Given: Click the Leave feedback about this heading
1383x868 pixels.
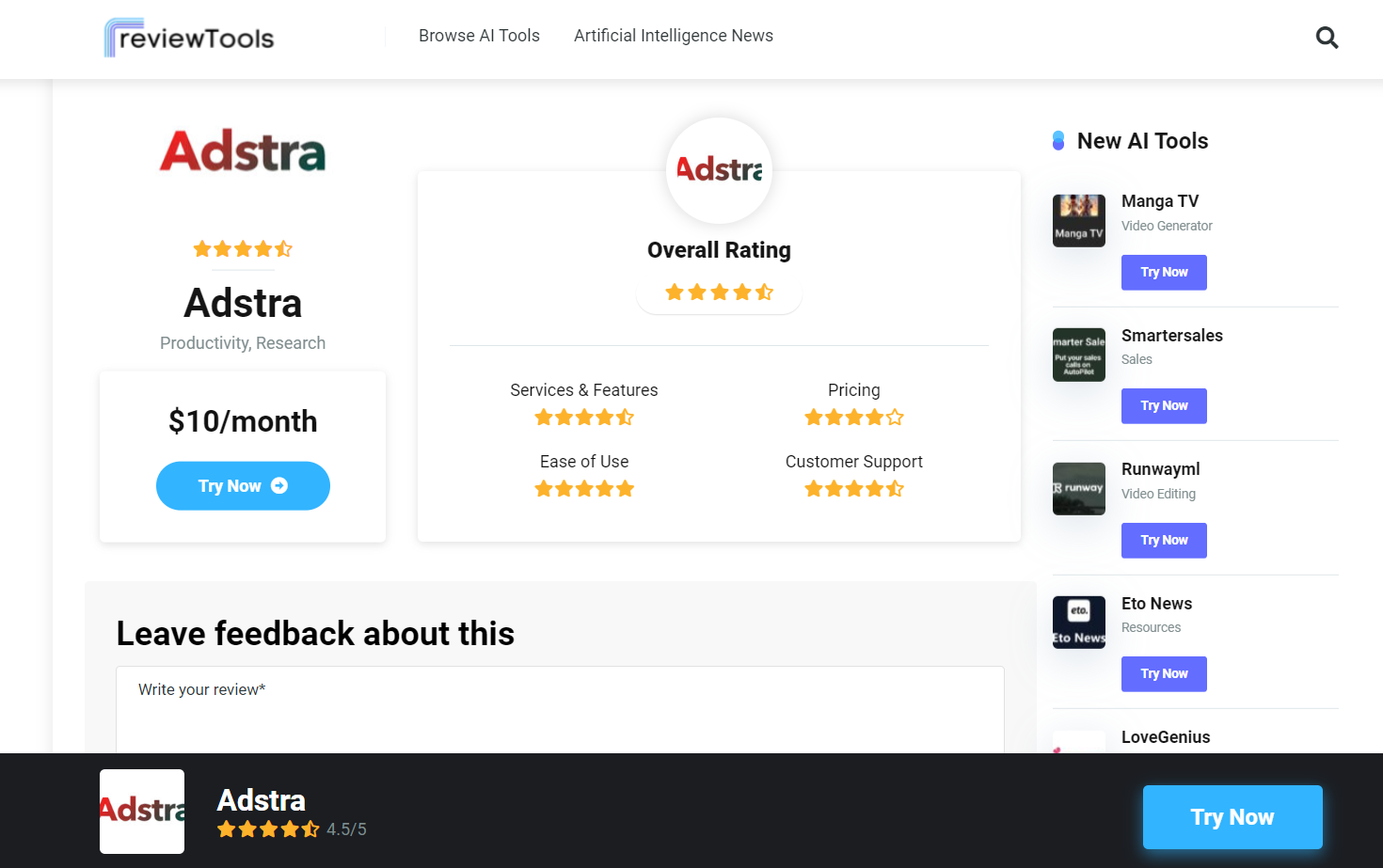Looking at the screenshot, I should (315, 634).
